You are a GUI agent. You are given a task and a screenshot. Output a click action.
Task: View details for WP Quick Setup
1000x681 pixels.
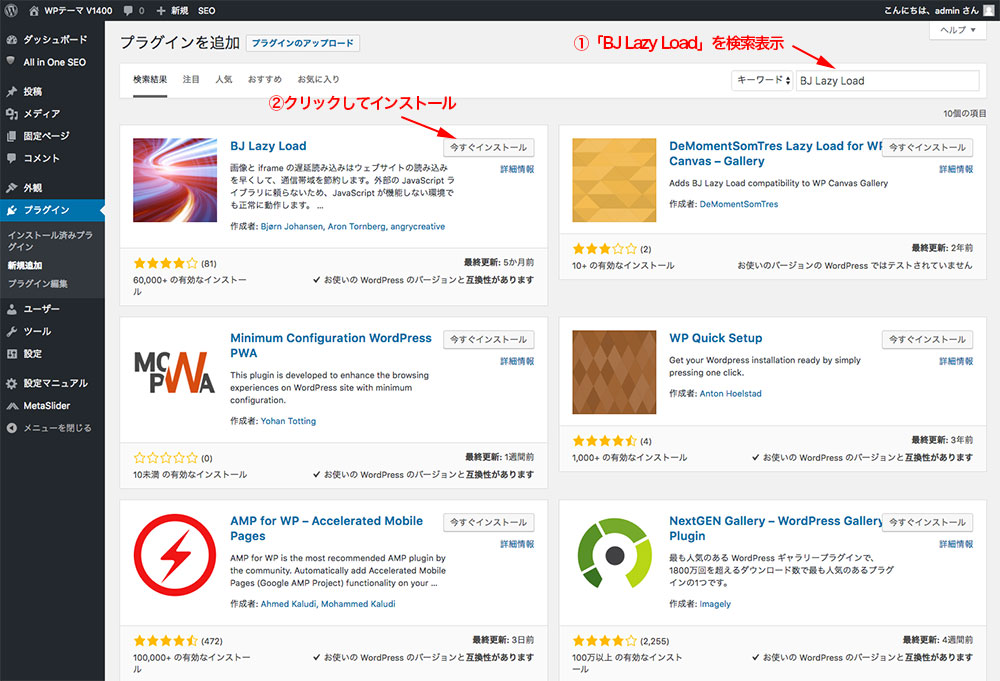point(956,361)
